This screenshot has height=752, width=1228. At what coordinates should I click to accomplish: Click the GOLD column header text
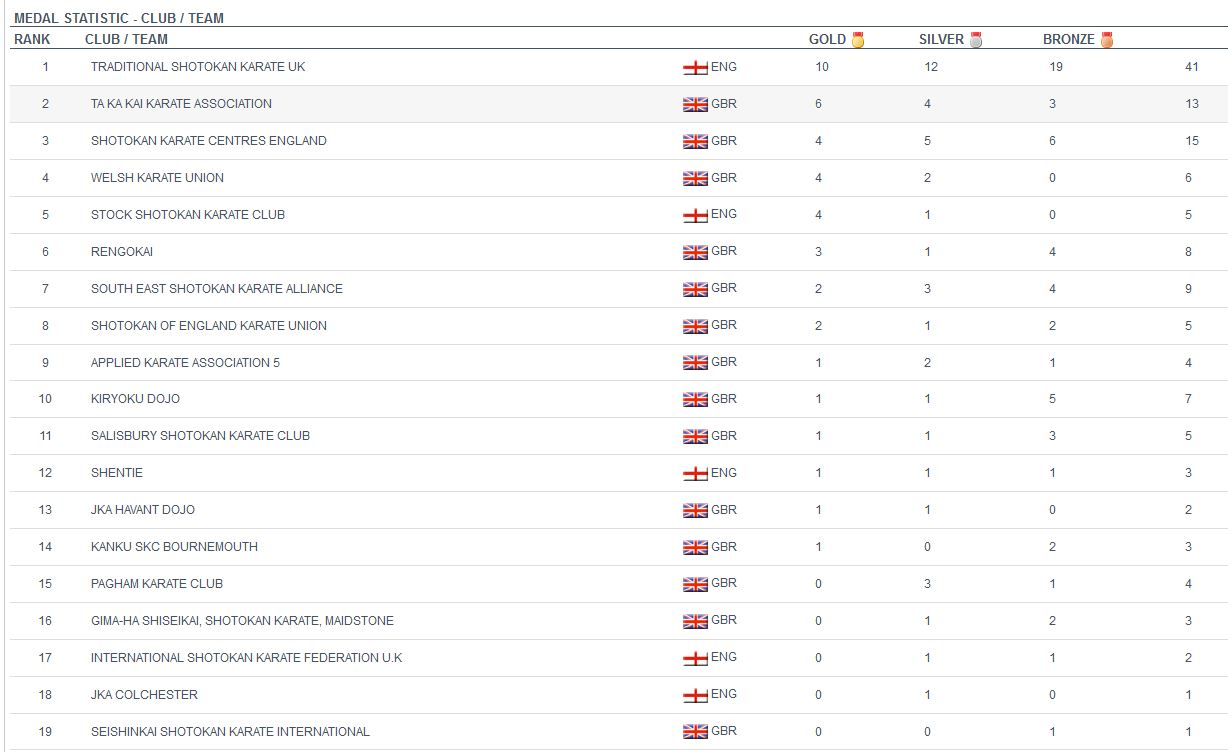(827, 39)
